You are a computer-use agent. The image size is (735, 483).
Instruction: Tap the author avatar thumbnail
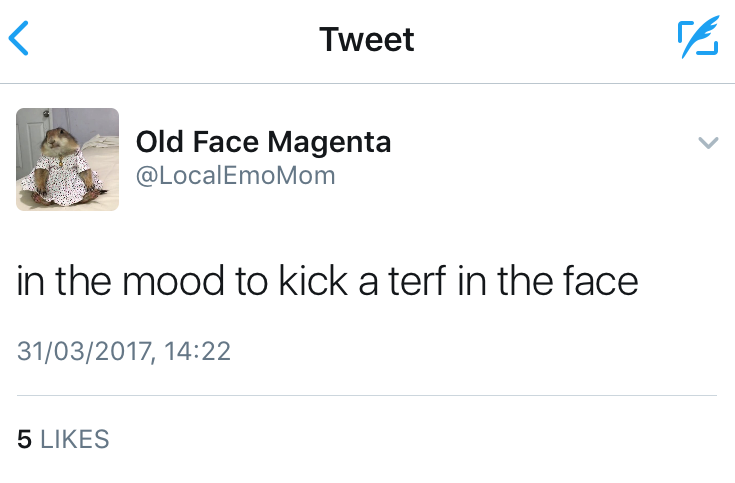click(x=67, y=159)
